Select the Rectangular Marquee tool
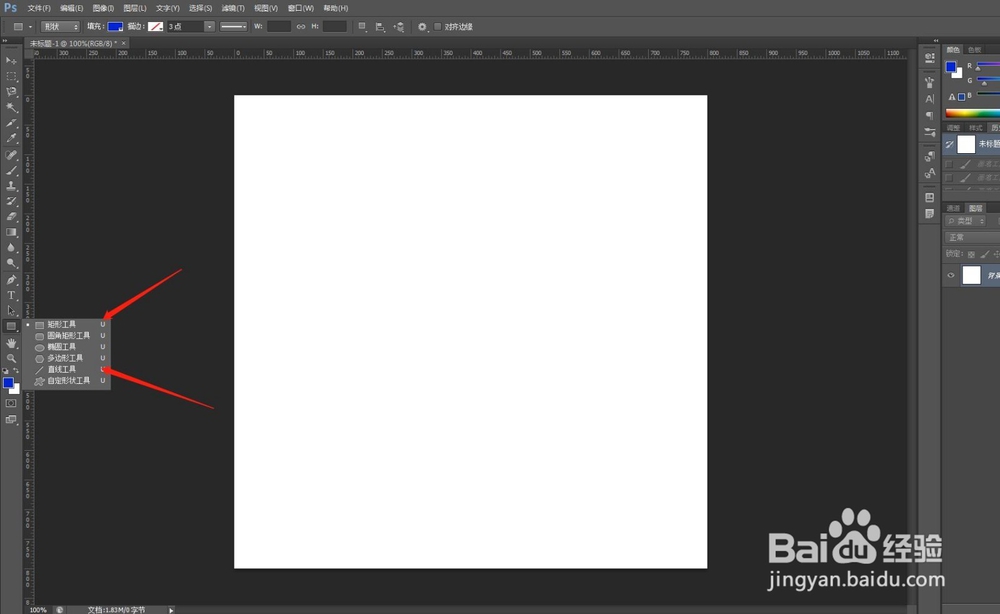1000x614 pixels. pyautogui.click(x=11, y=76)
